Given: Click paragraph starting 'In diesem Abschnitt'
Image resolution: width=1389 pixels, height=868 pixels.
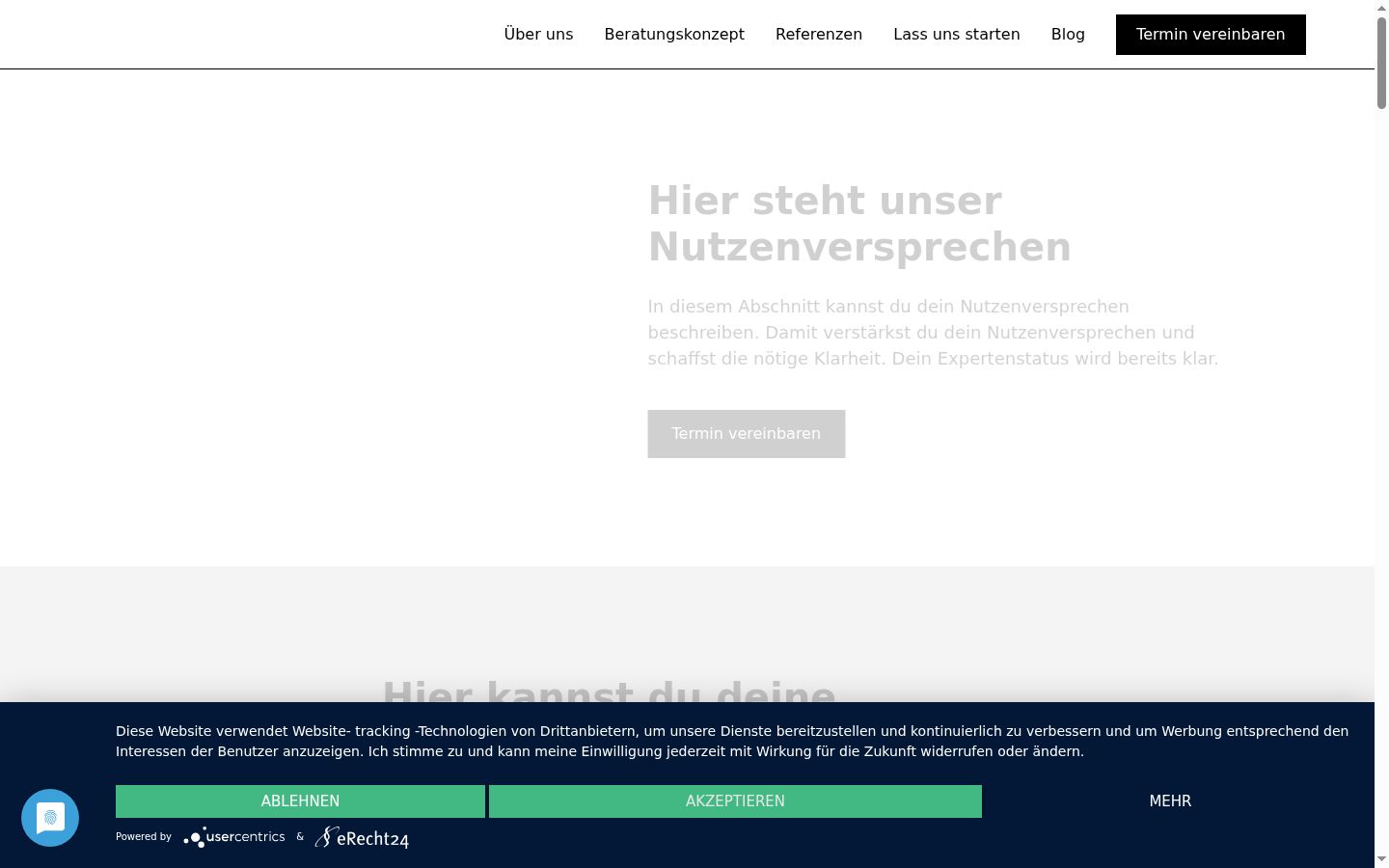Looking at the screenshot, I should pyautogui.click(x=933, y=333).
